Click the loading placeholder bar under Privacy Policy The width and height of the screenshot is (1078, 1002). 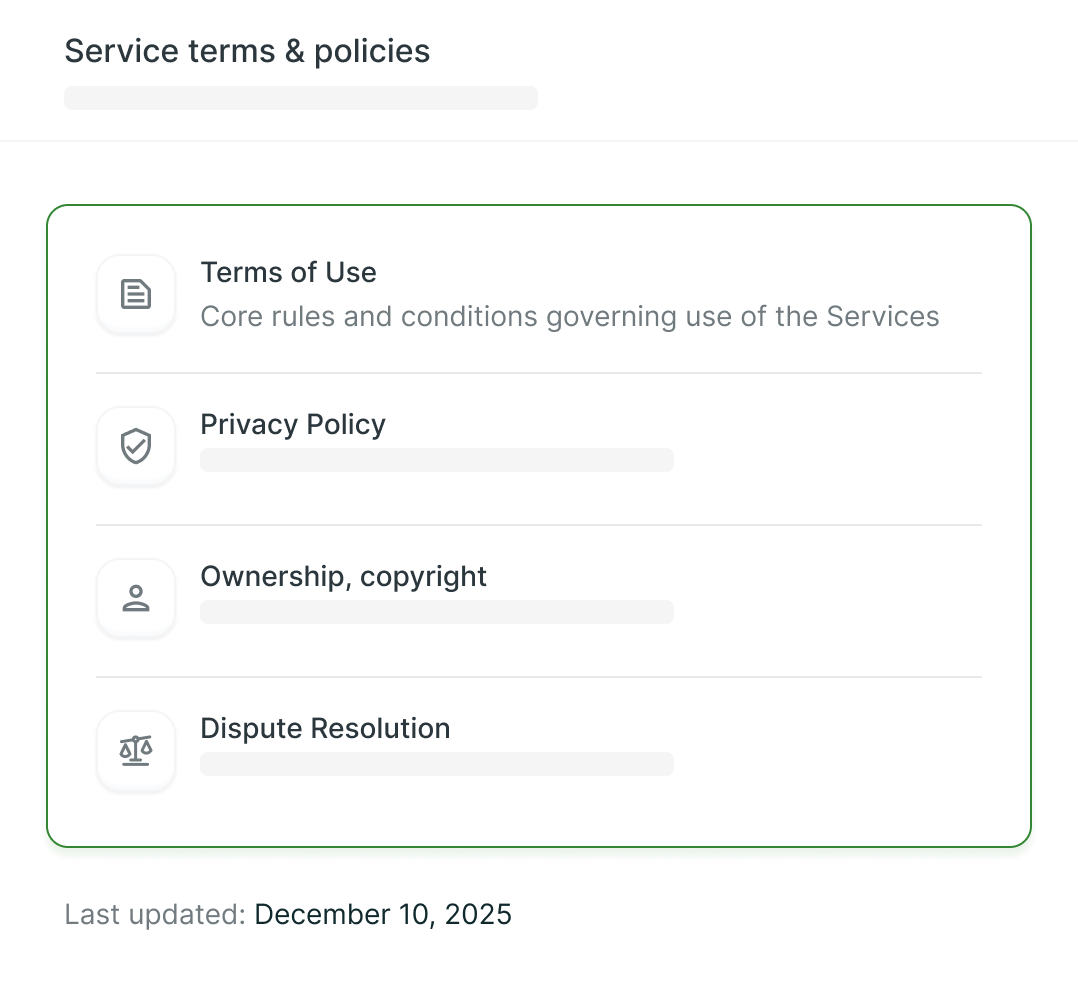tap(437, 460)
